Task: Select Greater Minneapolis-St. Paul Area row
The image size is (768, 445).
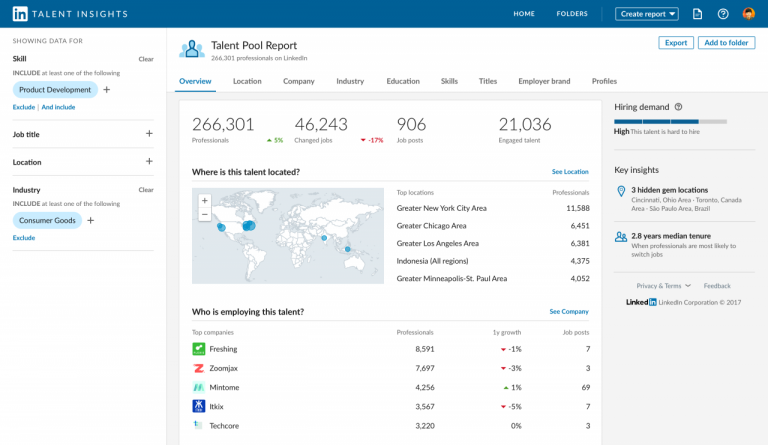Action: tap(493, 279)
